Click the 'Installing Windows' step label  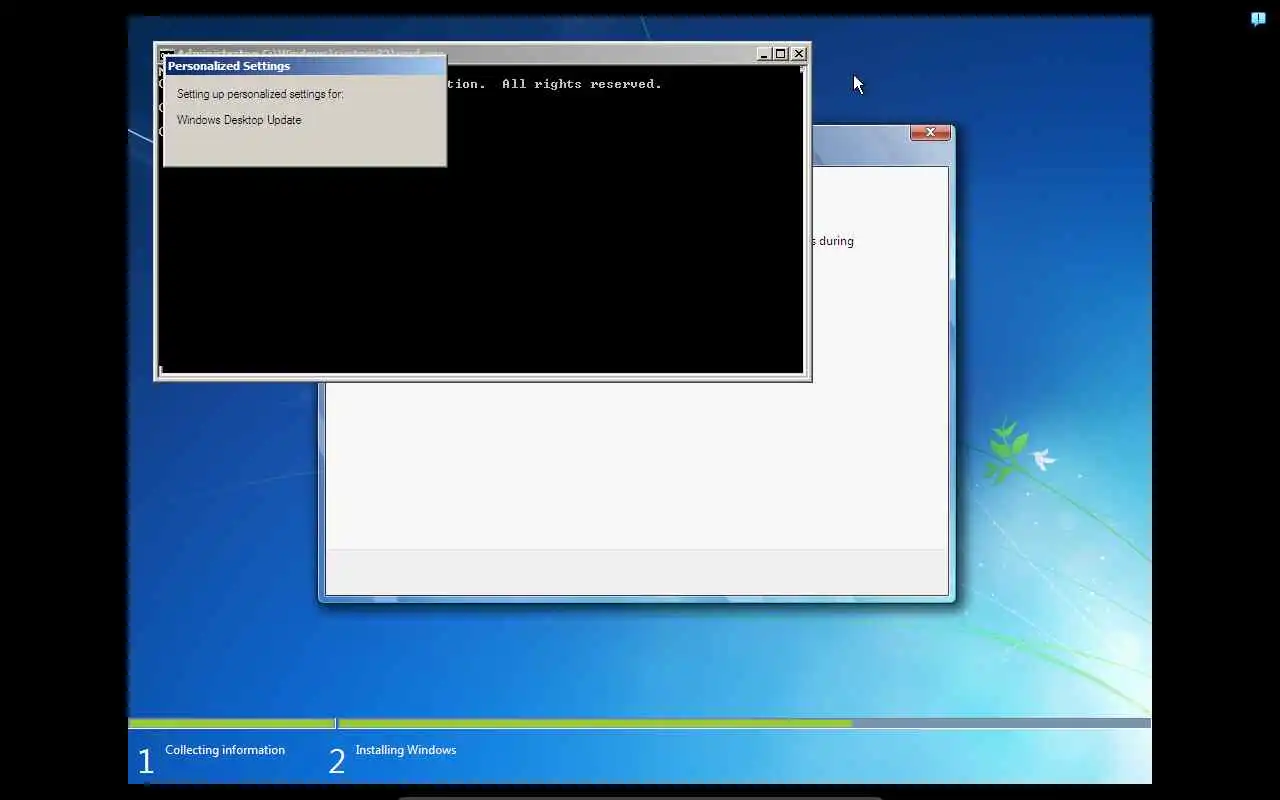point(405,750)
